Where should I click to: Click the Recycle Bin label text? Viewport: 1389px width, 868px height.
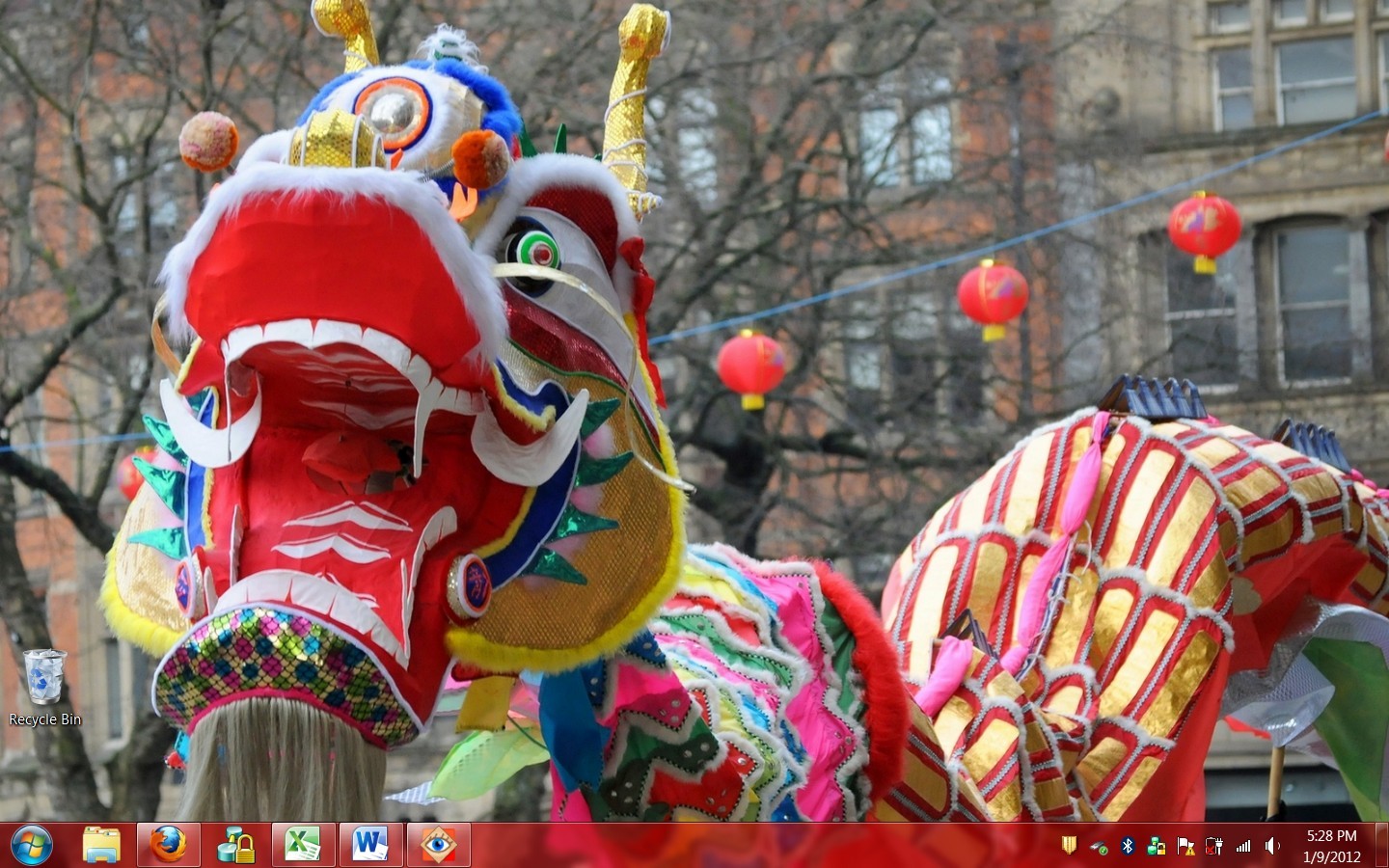pyautogui.click(x=45, y=719)
